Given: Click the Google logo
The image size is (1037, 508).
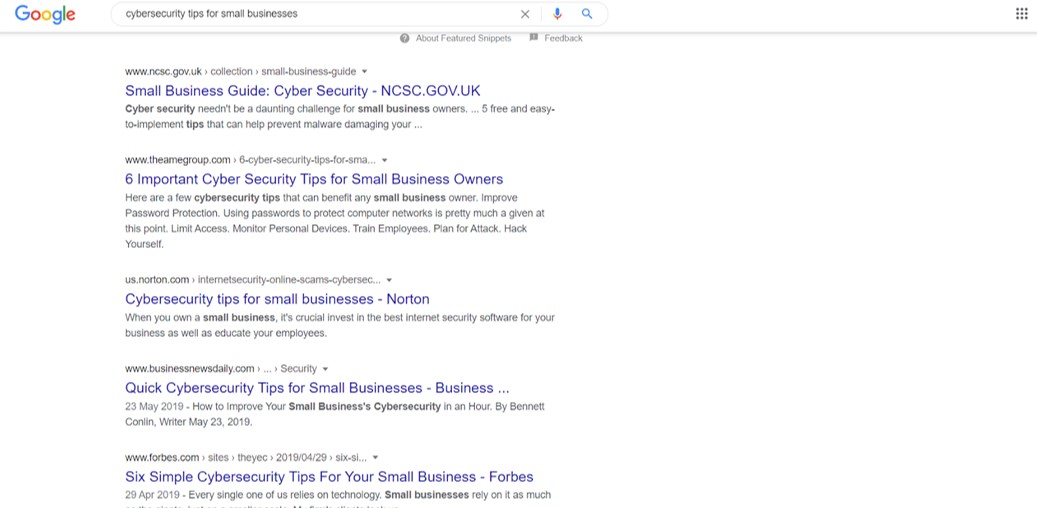Looking at the screenshot, I should (x=45, y=14).
